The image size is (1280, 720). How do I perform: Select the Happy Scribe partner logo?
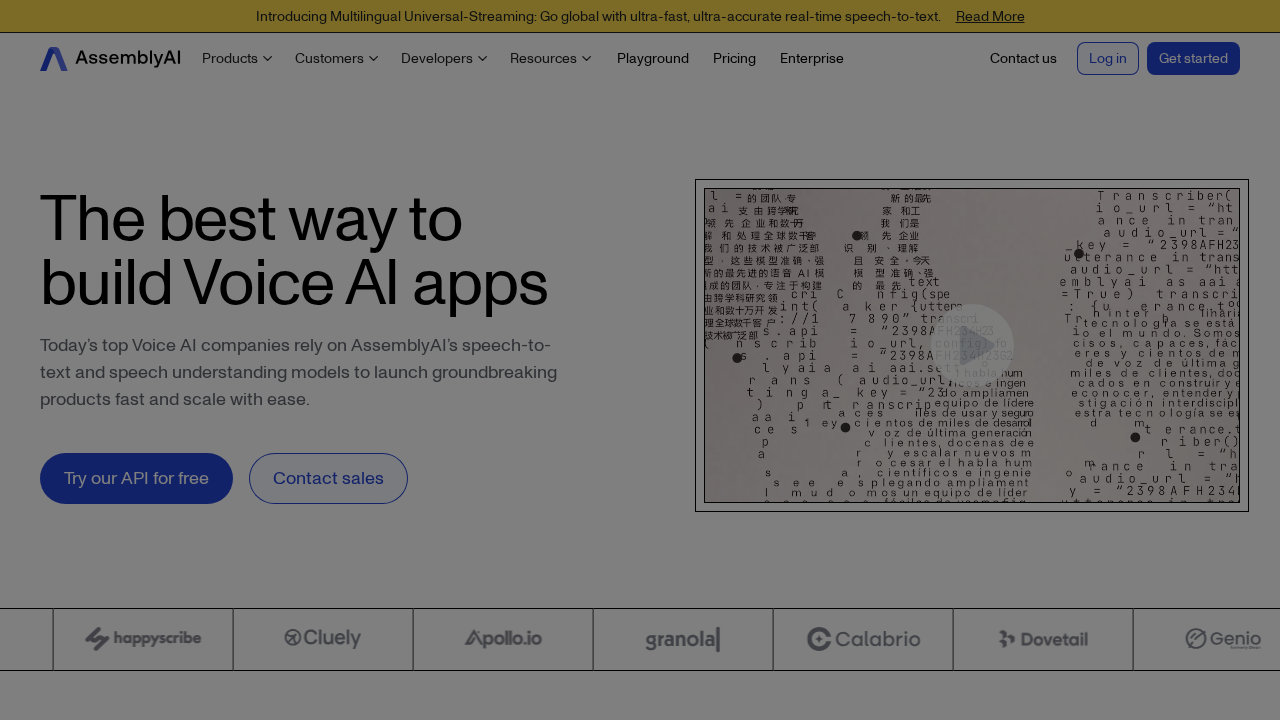(143, 639)
